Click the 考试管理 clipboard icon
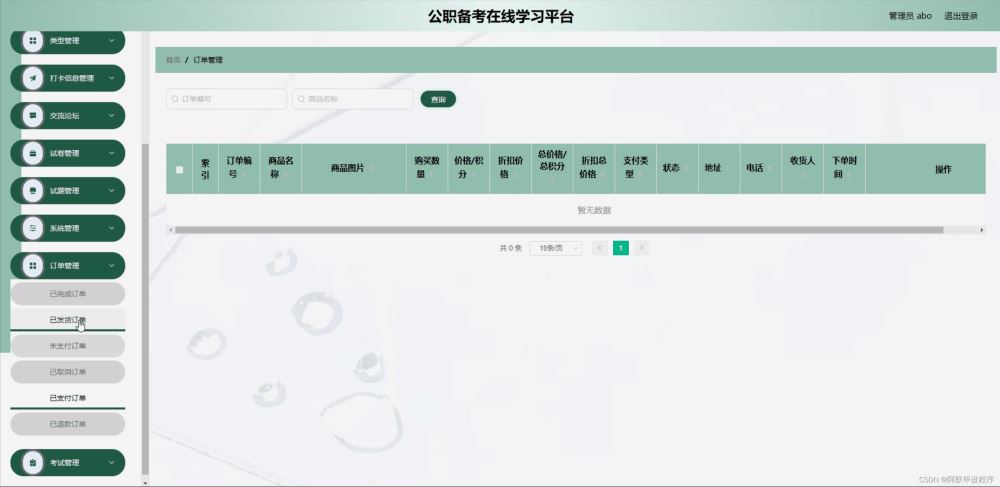The width and height of the screenshot is (1000, 487). 33,463
